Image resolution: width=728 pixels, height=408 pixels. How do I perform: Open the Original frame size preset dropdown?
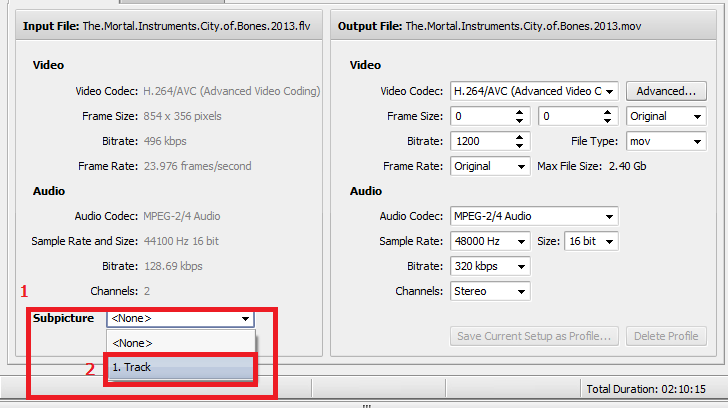[x=666, y=116]
